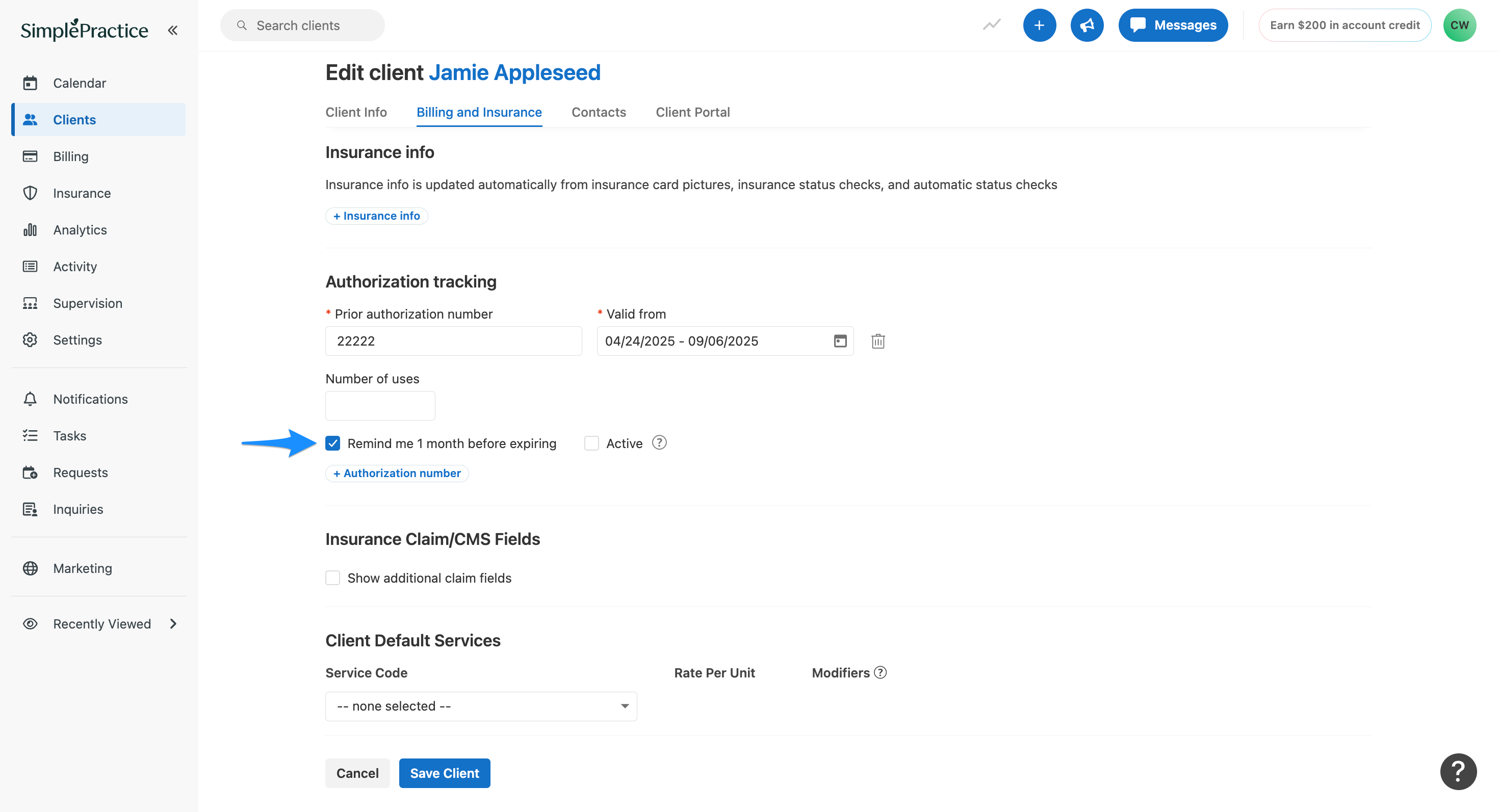Open the floating help question button
The image size is (1499, 812).
pyautogui.click(x=1458, y=771)
